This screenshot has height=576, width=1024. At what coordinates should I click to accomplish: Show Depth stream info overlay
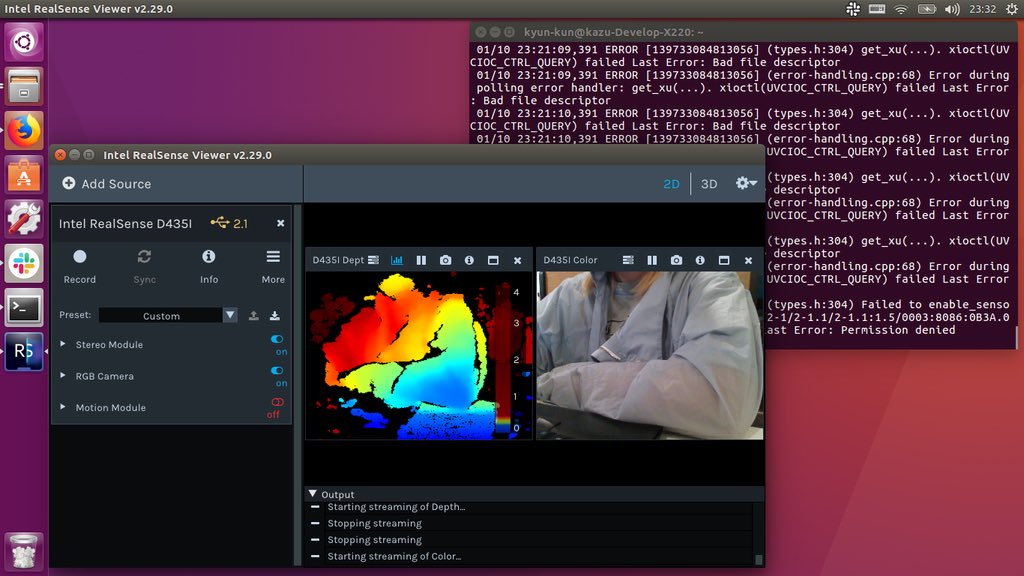[x=469, y=260]
